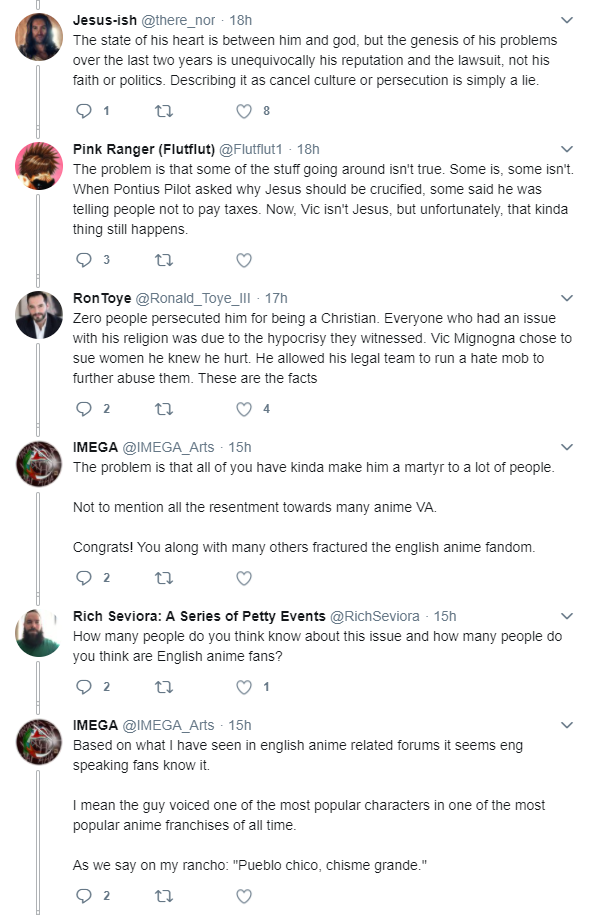This screenshot has height=915, width=598.
Task: Like Pink Ranger (Flutflut)'s tweet
Action: (x=244, y=260)
